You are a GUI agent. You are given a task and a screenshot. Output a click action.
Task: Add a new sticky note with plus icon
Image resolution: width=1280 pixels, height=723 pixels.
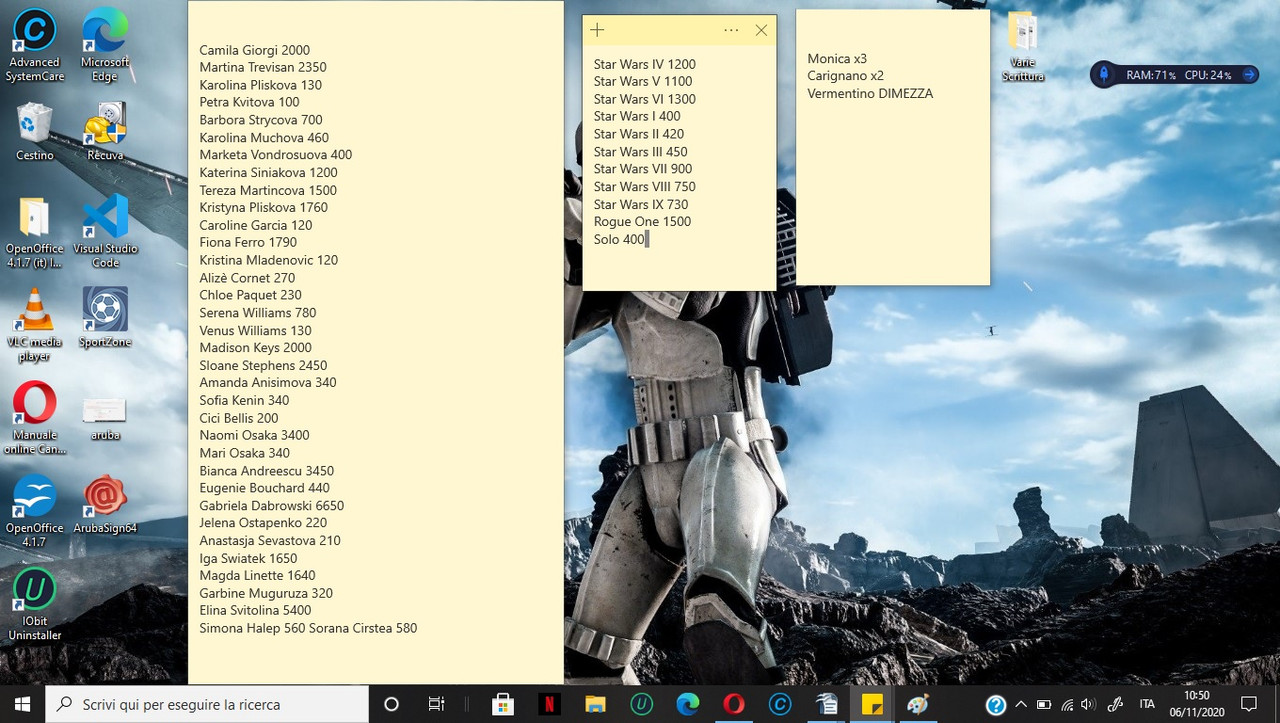coord(597,30)
